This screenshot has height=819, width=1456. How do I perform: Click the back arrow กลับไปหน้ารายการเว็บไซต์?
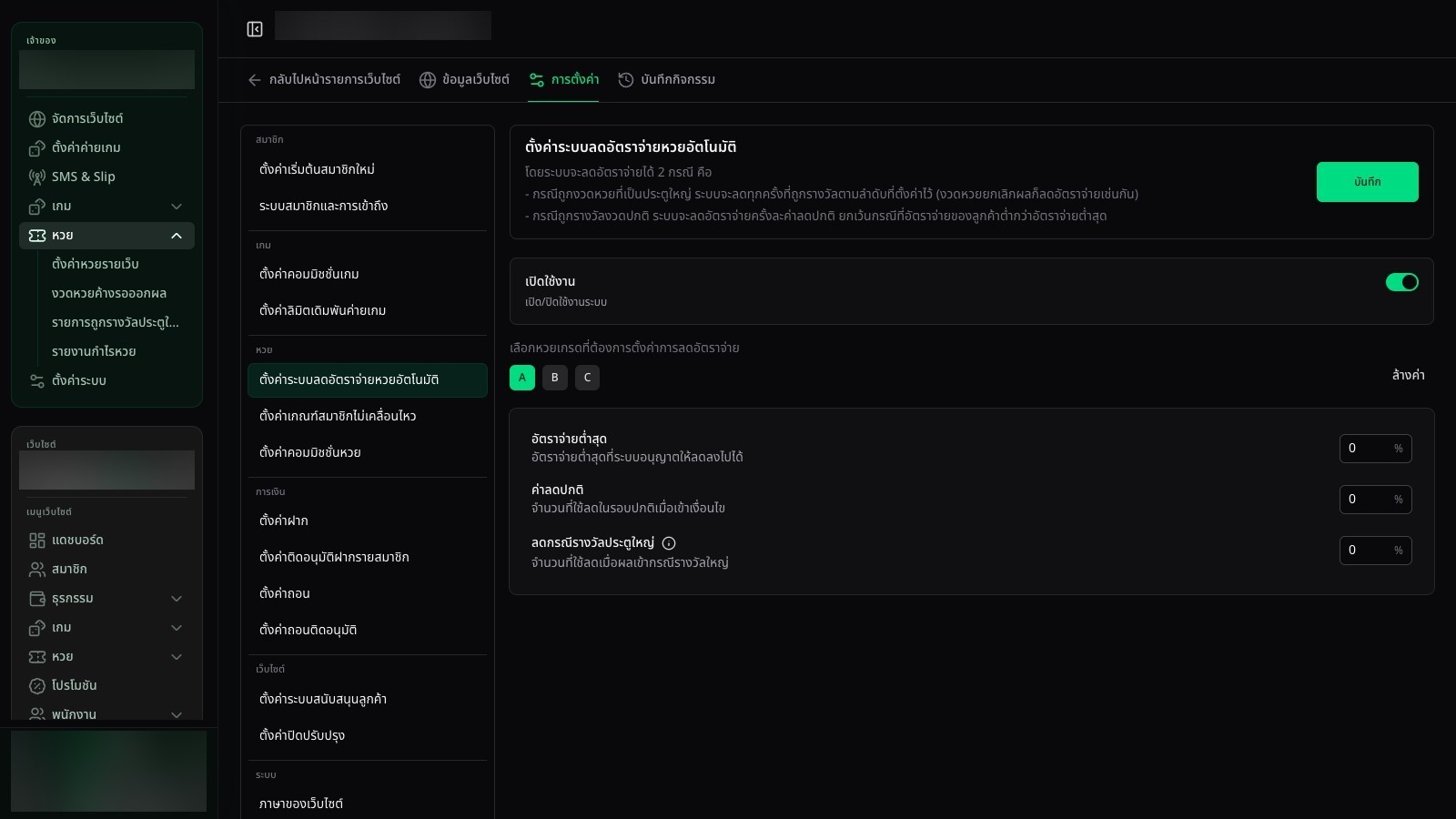coord(255,80)
